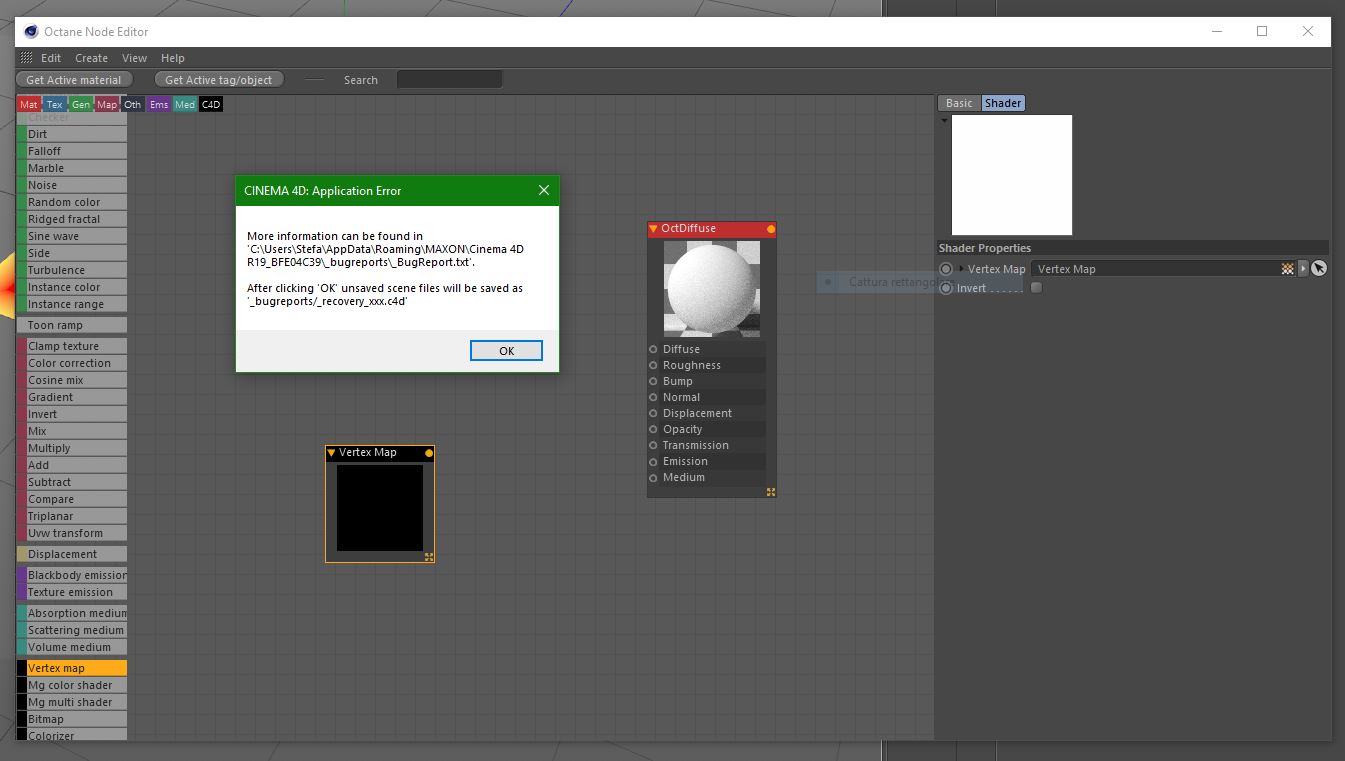
Task: Collapse the shader preview with small arrow
Action: pyautogui.click(x=944, y=121)
